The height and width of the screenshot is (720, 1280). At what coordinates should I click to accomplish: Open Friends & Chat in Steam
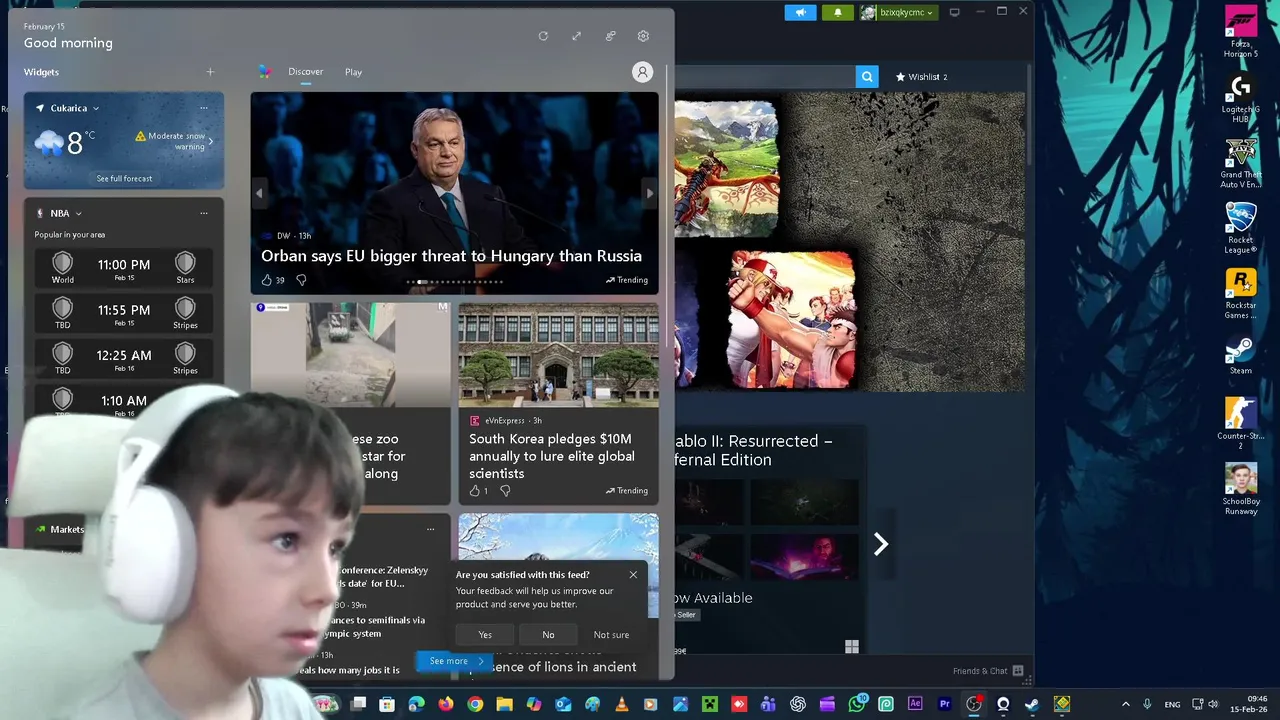click(988, 671)
